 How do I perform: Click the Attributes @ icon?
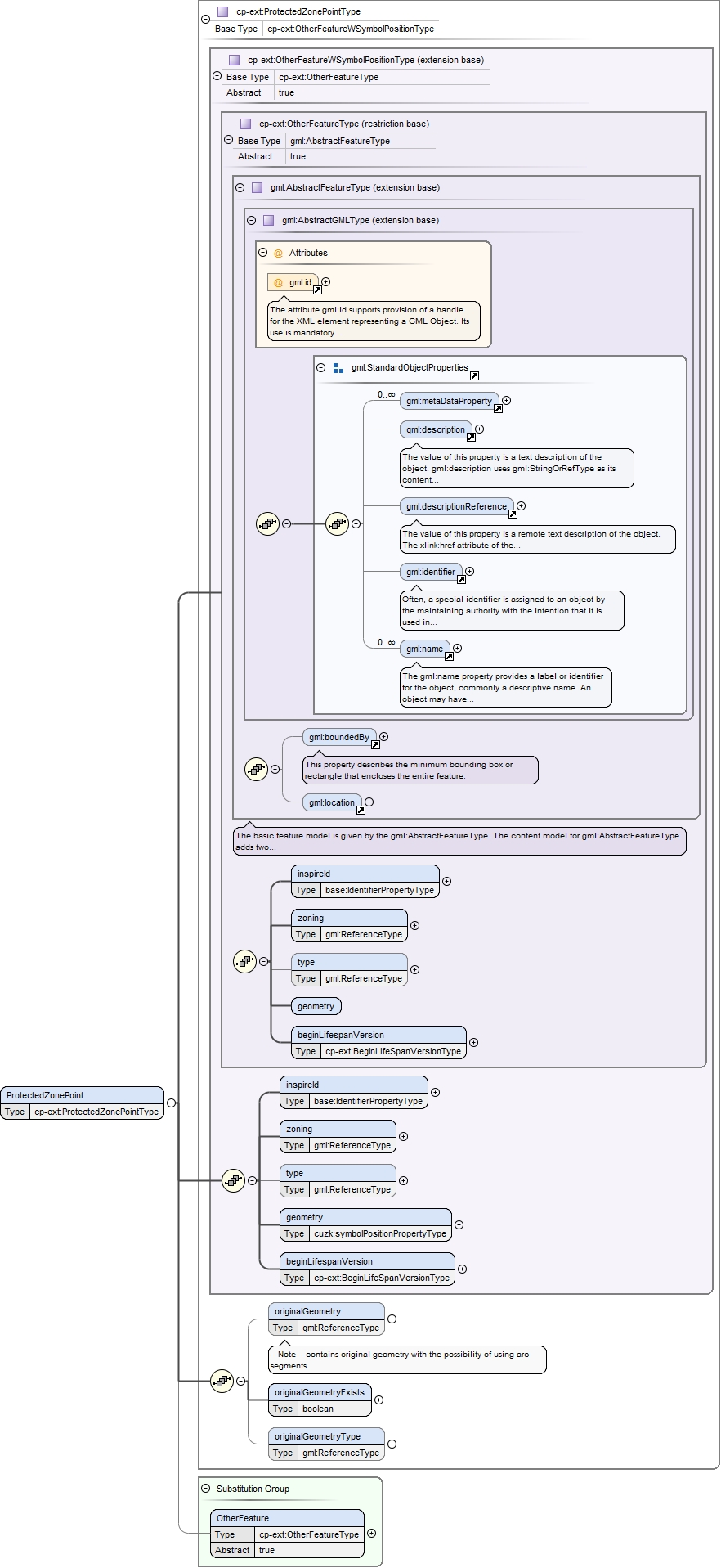click(278, 254)
